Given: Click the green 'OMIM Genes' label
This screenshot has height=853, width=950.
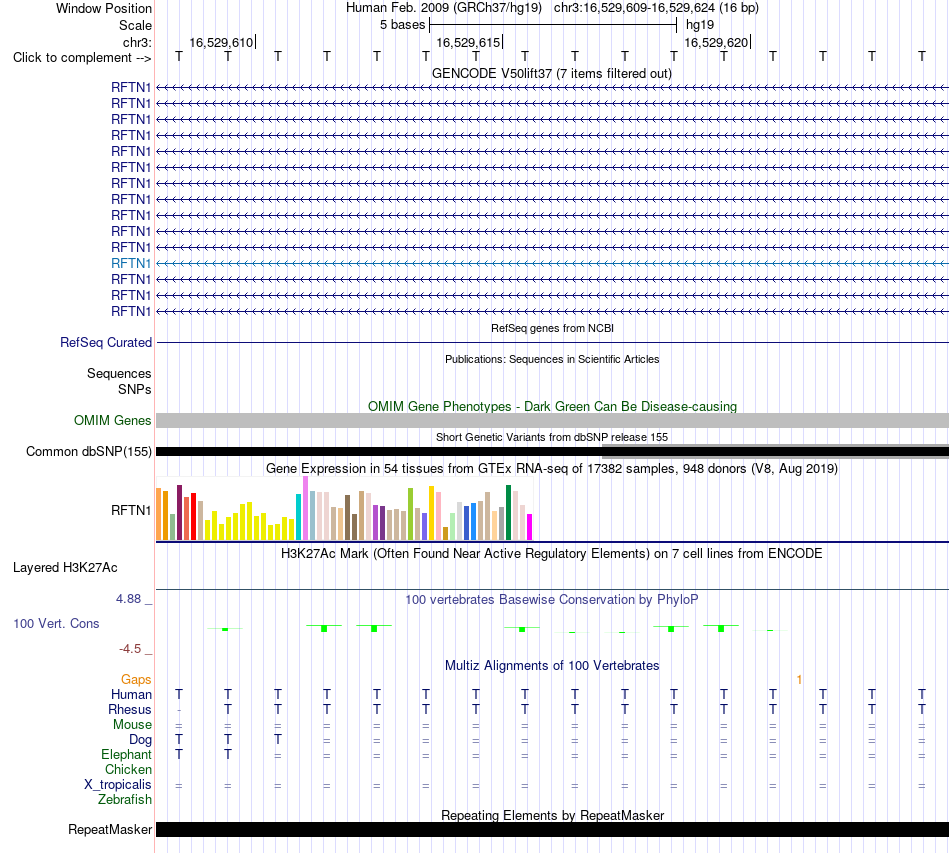Looking at the screenshot, I should click(x=113, y=420).
